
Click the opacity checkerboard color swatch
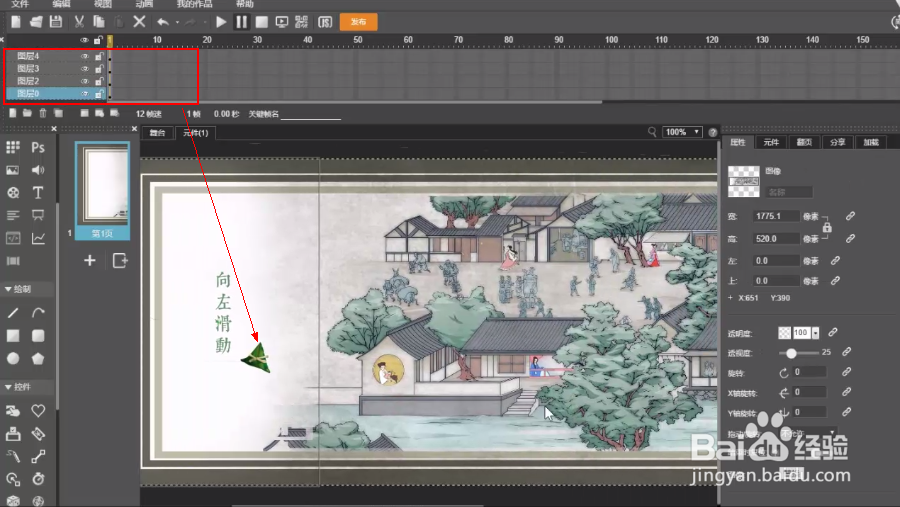[x=785, y=333]
